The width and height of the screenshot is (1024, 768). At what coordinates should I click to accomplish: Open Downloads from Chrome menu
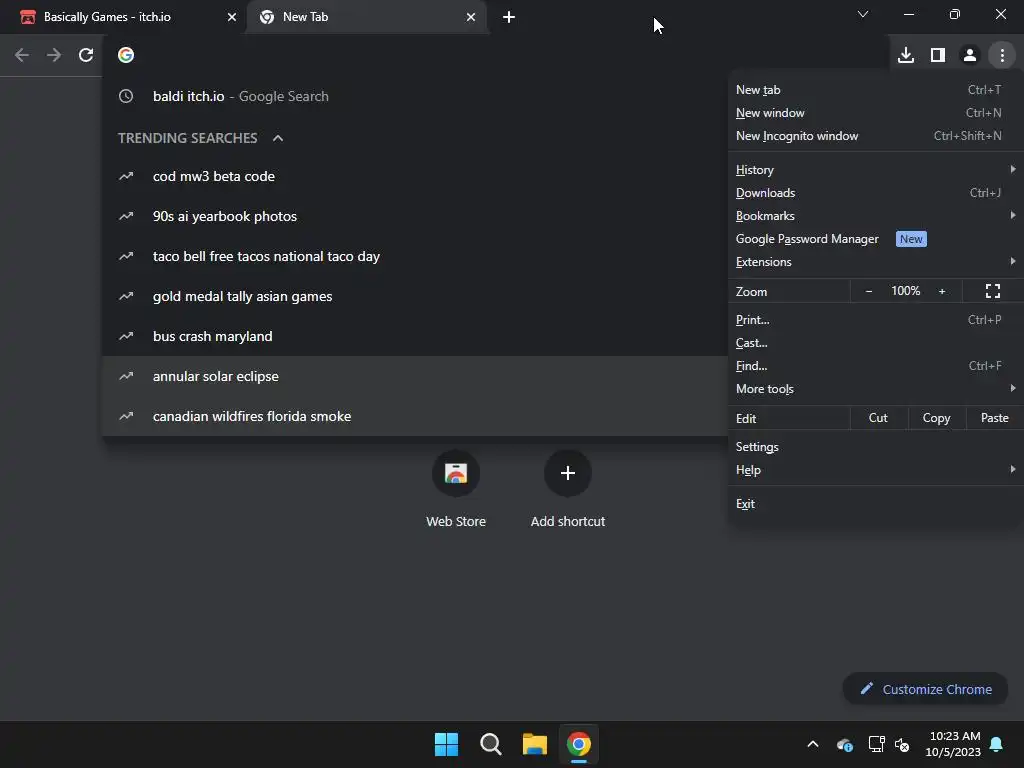point(875,193)
